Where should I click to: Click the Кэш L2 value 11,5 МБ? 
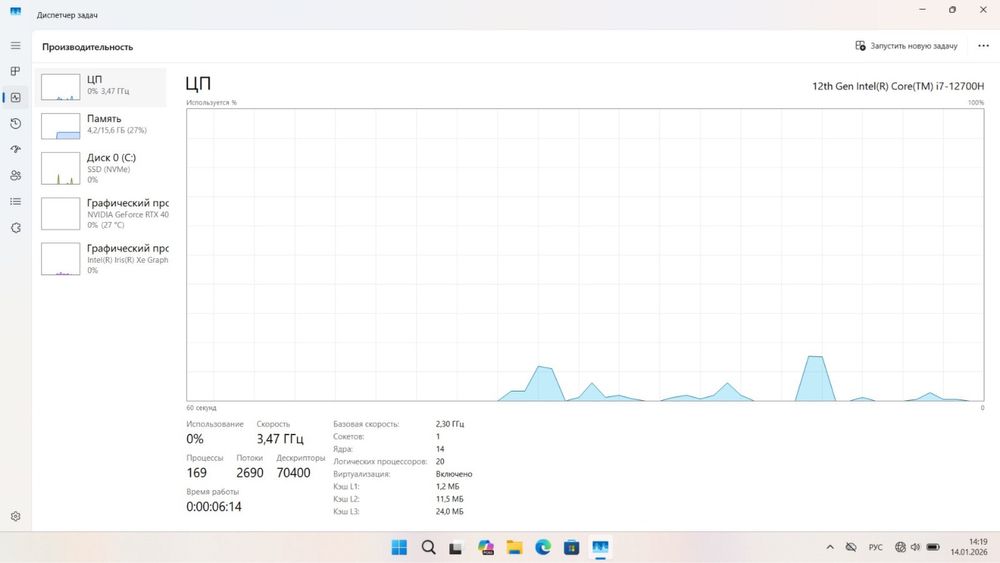(450, 499)
